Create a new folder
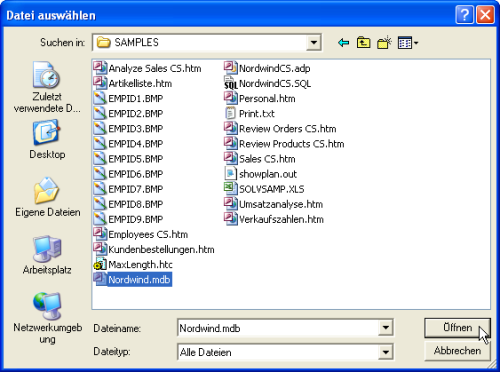 (384, 43)
